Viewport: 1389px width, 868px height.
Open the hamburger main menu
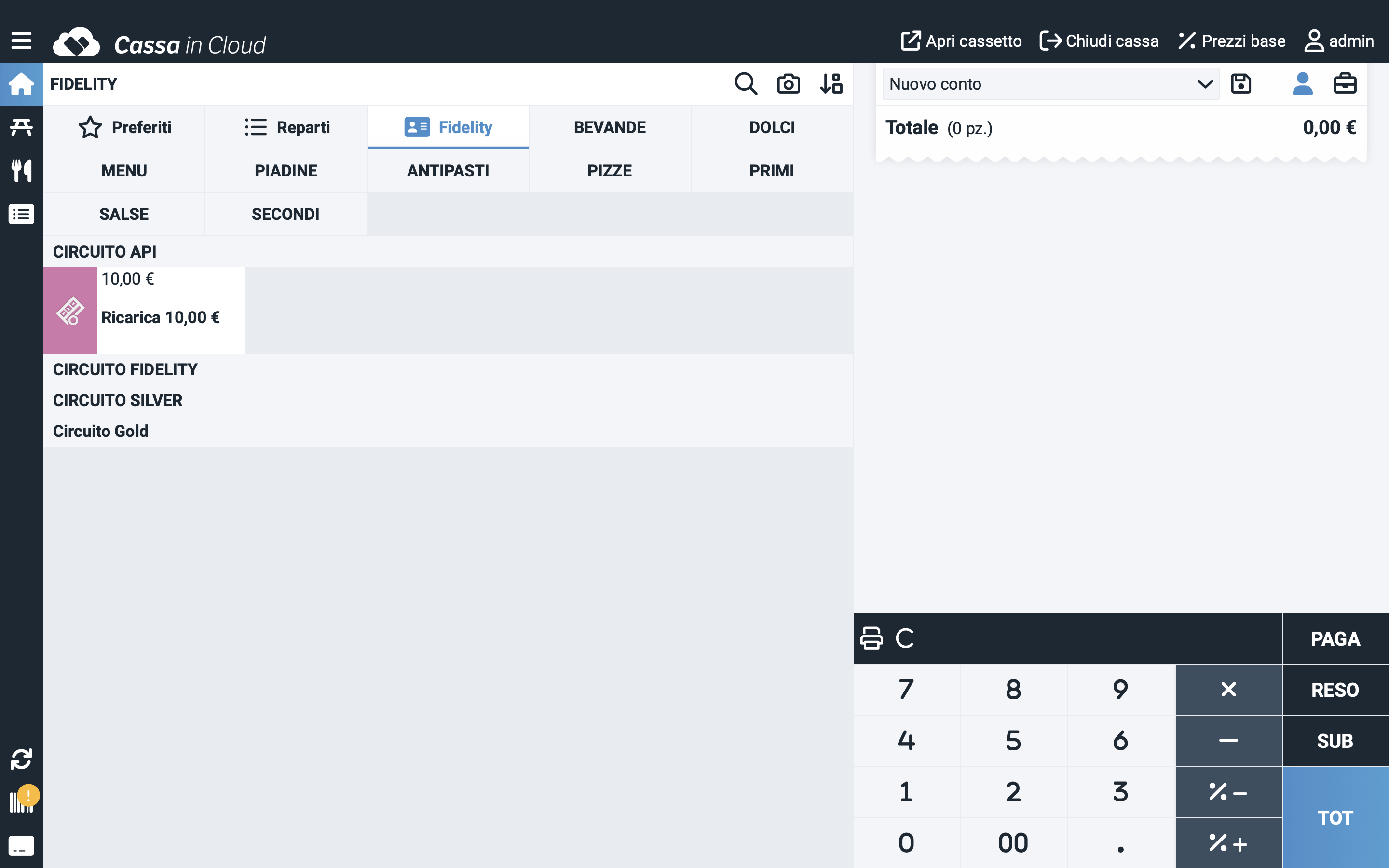coord(21,41)
